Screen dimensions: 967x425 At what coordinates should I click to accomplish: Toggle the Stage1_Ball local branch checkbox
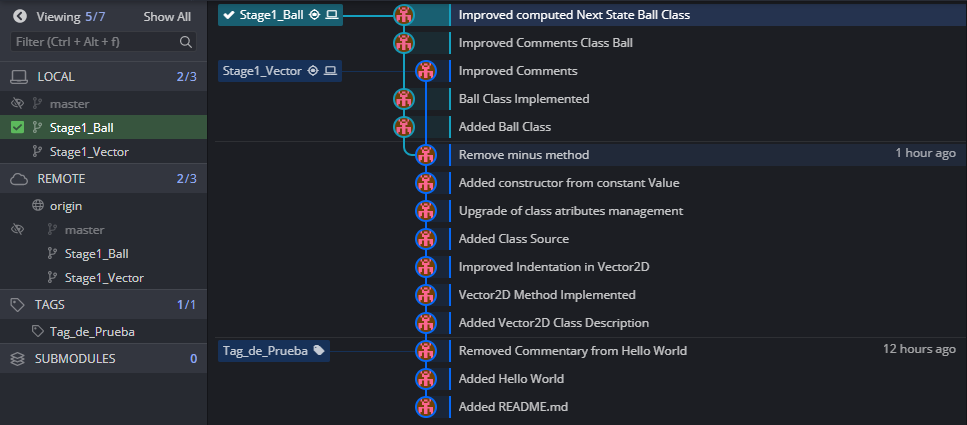(17, 127)
